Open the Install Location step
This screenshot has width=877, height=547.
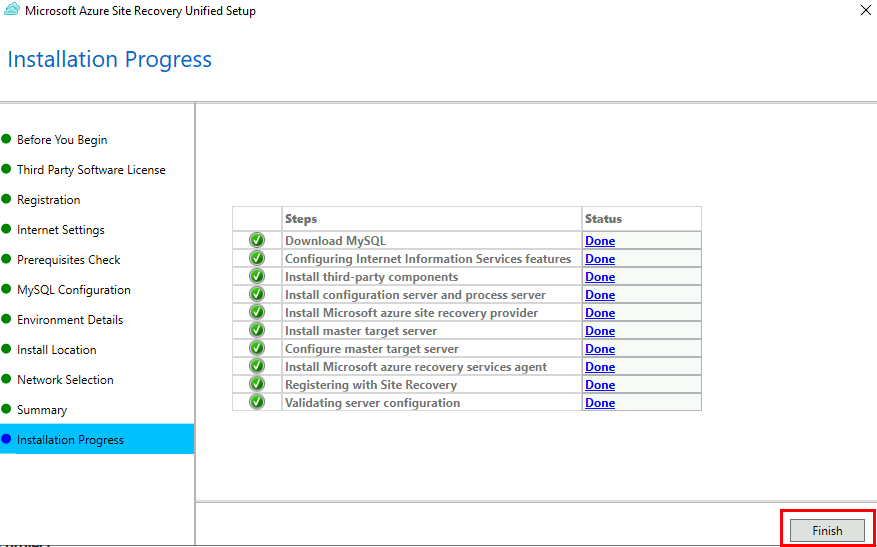tap(56, 350)
